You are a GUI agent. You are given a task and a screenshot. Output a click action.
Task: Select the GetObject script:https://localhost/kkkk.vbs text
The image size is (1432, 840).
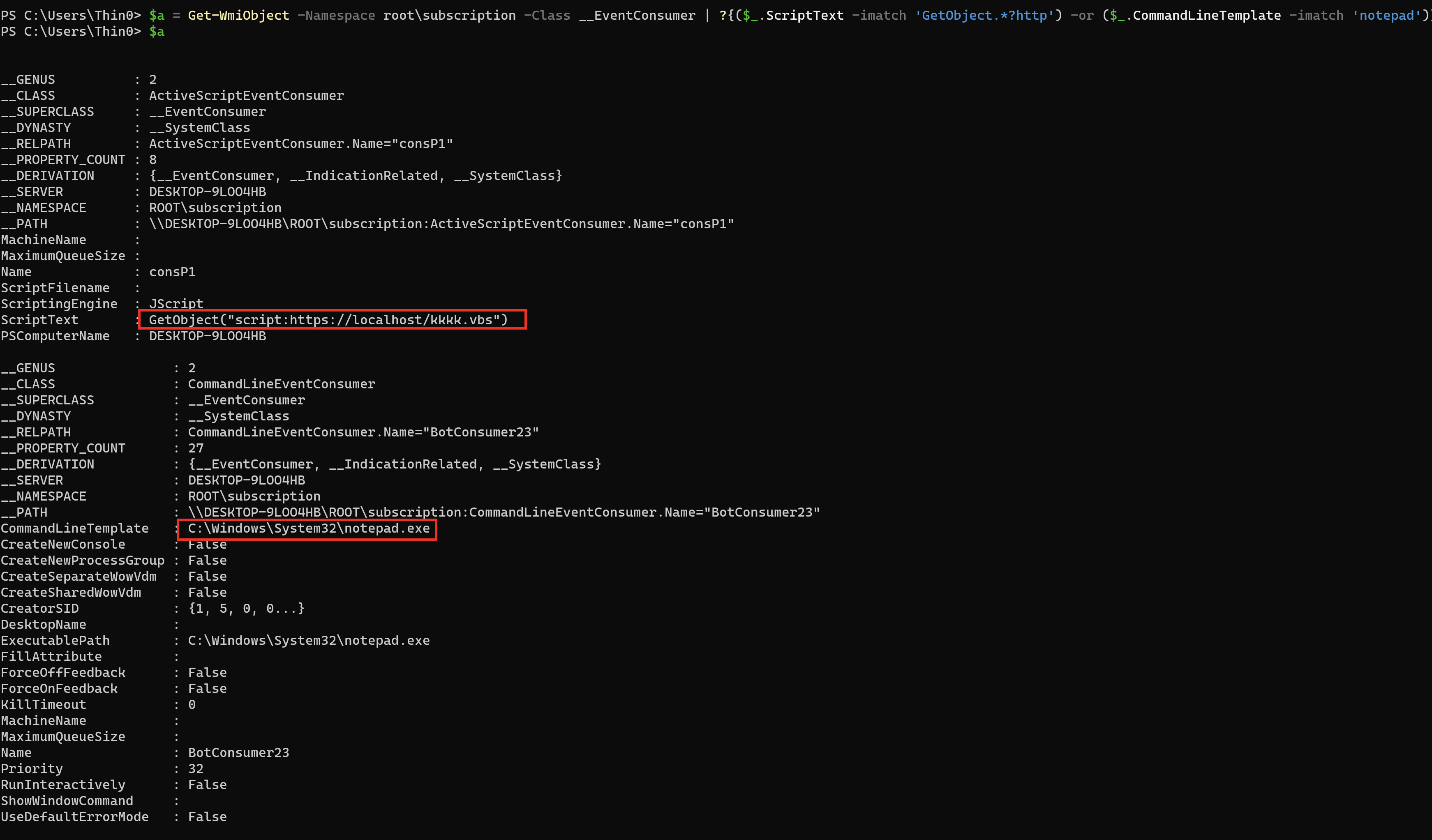328,320
